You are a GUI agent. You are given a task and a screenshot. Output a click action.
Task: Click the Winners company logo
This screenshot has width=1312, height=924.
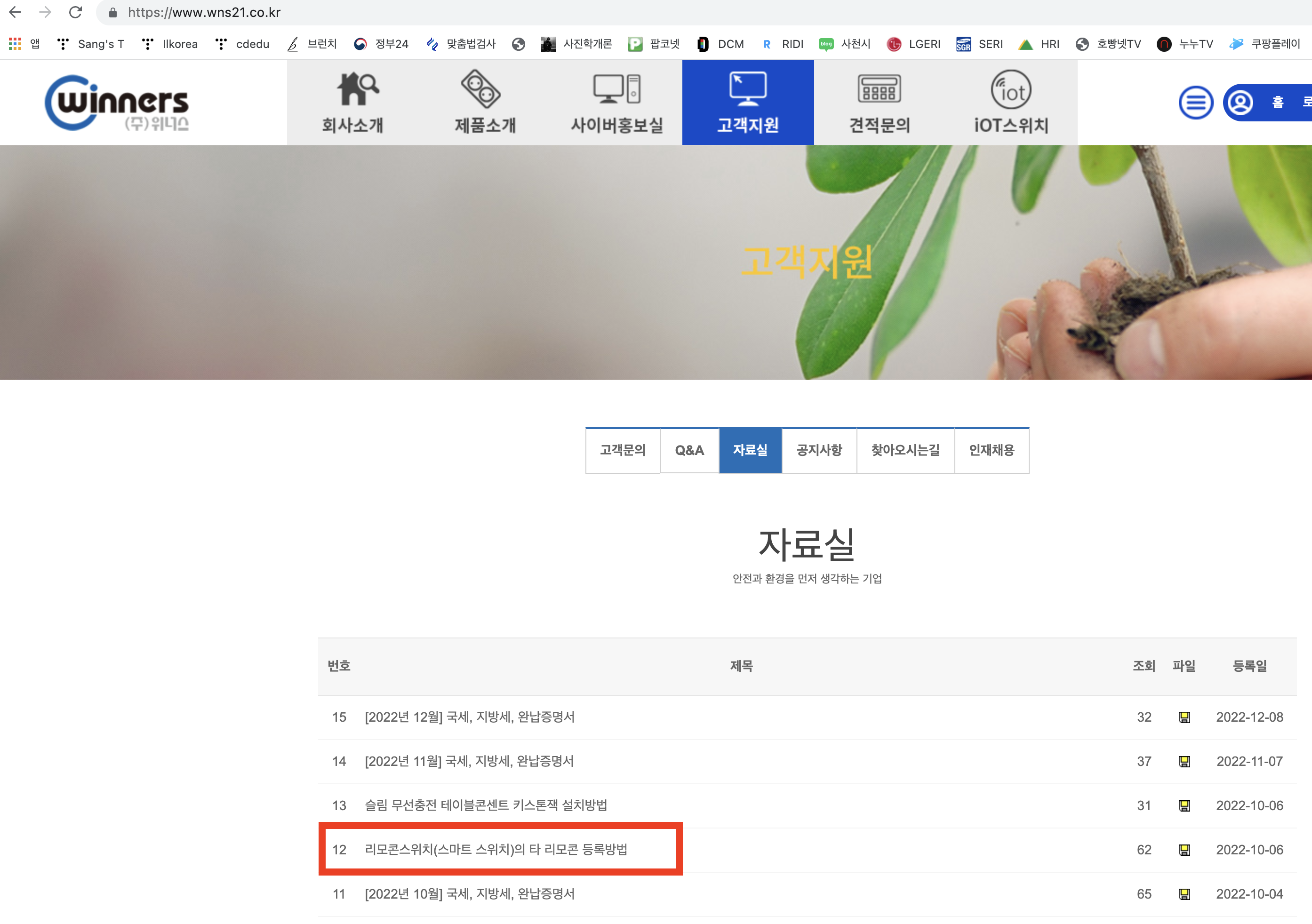pos(117,103)
